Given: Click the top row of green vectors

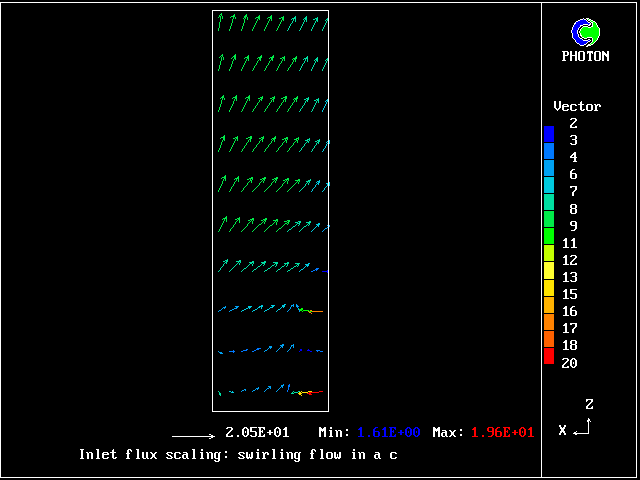Looking at the screenshot, I should [x=270, y=21].
